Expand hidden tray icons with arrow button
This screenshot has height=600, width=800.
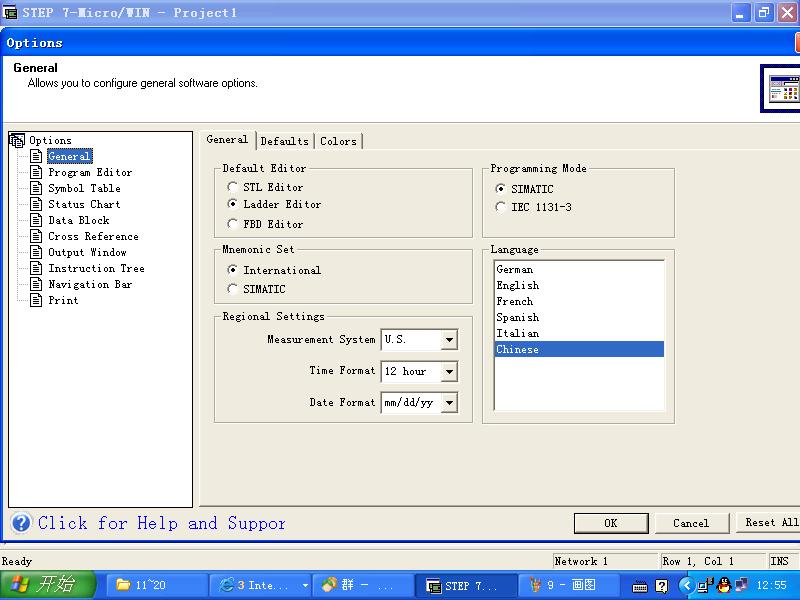click(x=687, y=585)
